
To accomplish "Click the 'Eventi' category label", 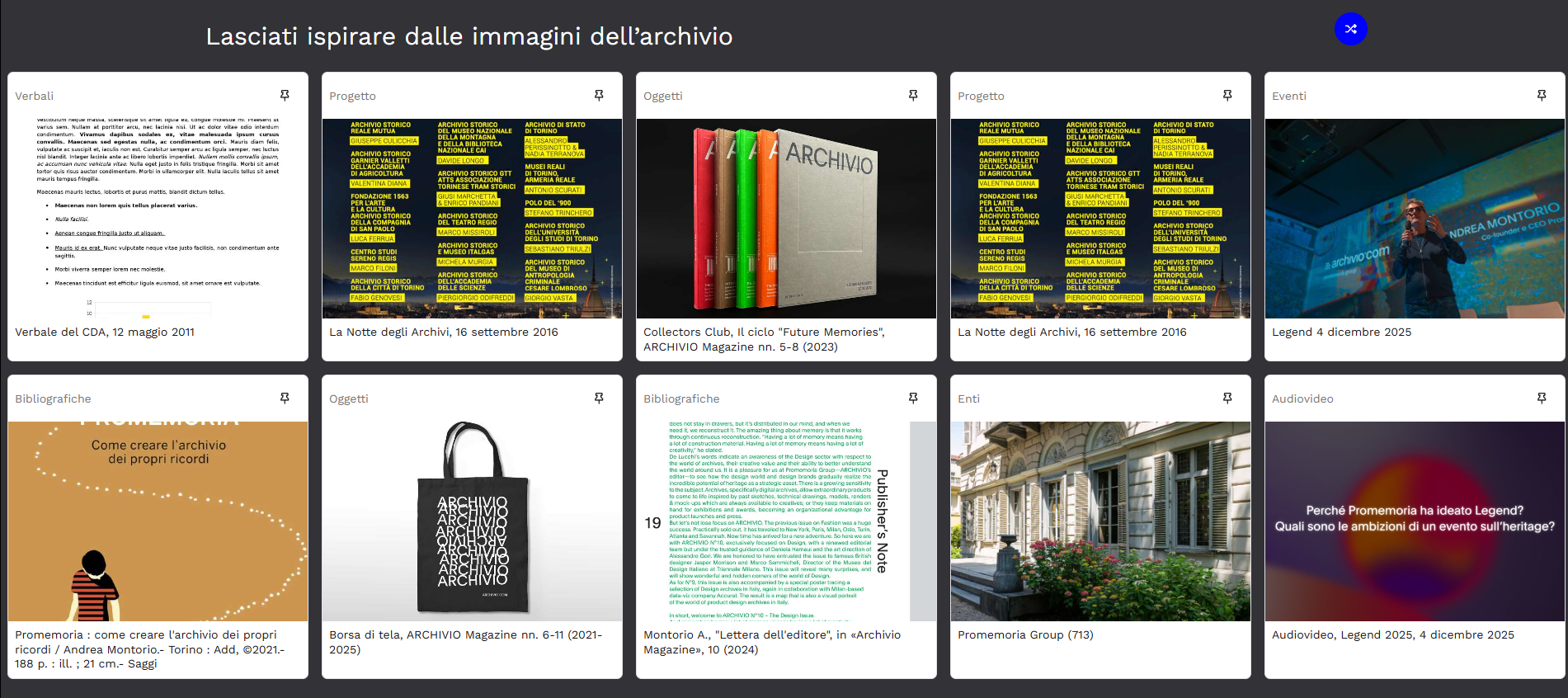I will (x=1289, y=97).
